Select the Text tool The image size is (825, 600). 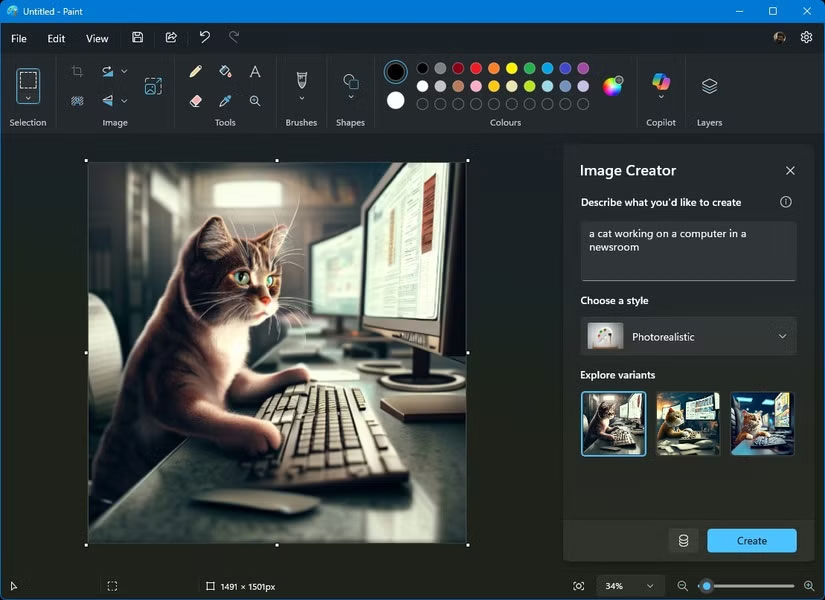(x=255, y=72)
